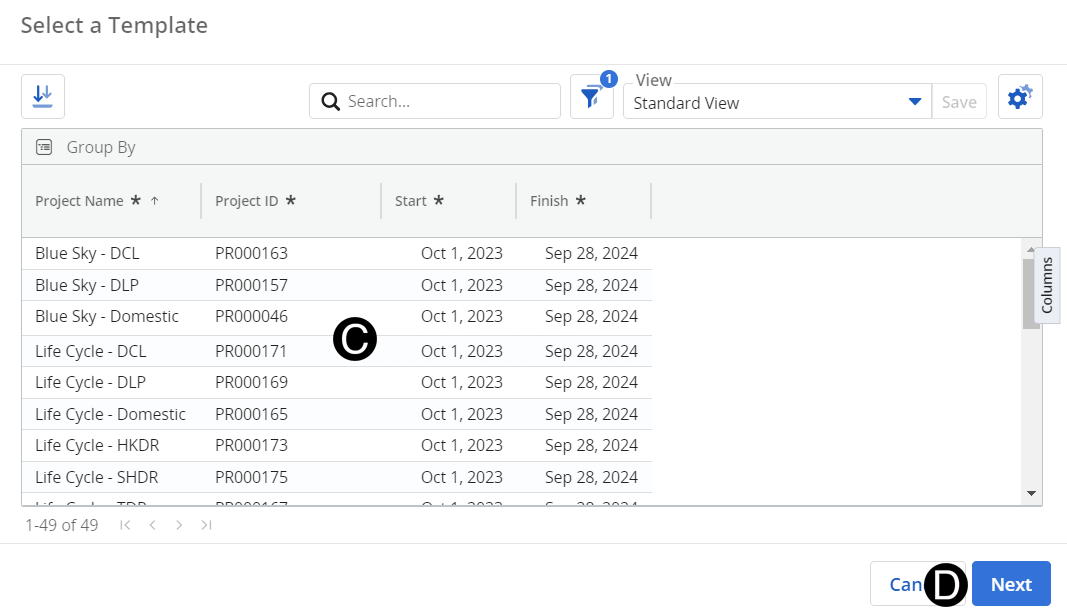Click the search magnifier icon
The image size is (1067, 614).
click(329, 101)
